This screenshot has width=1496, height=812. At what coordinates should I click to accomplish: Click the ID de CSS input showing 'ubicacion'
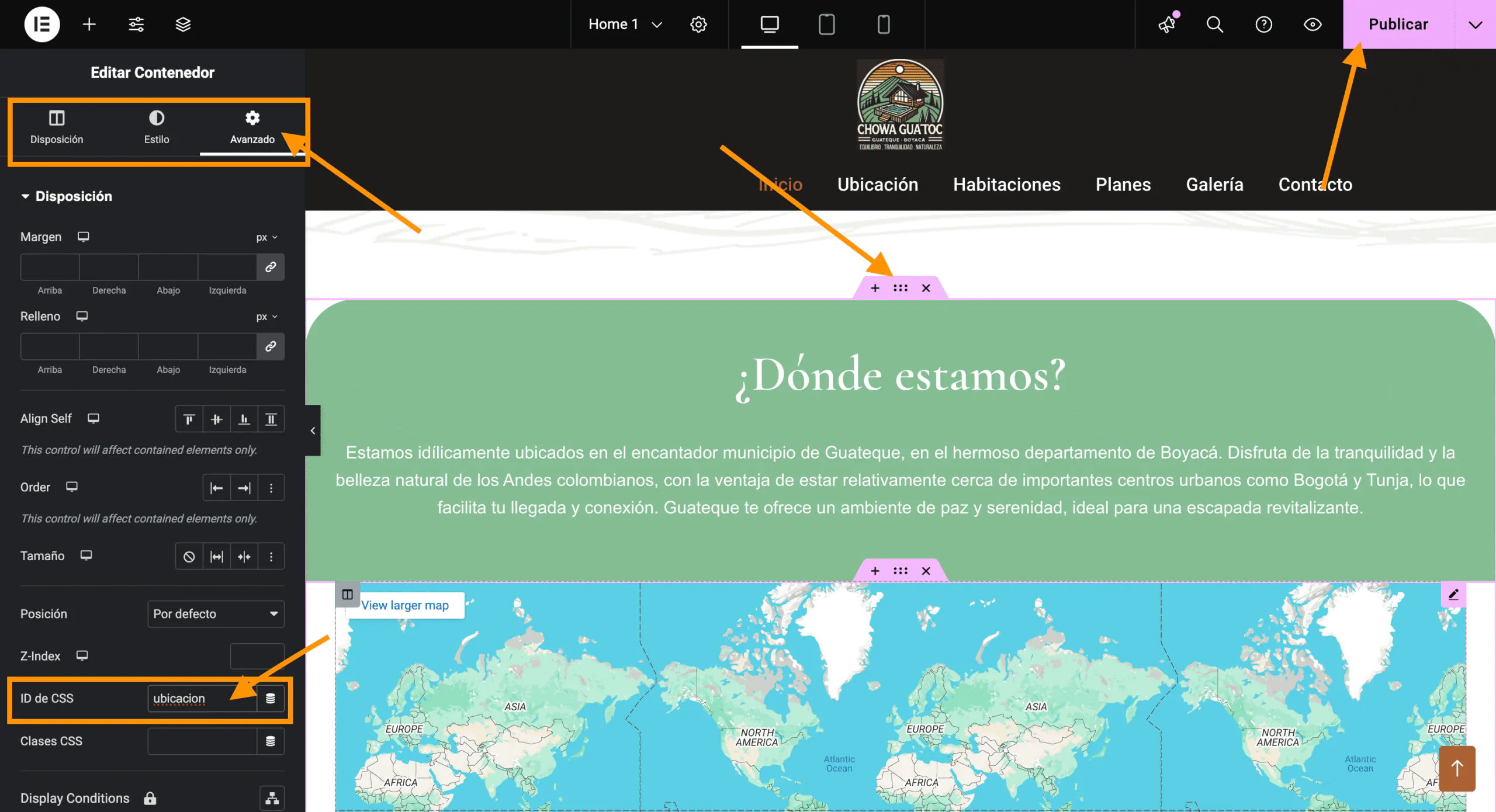click(x=202, y=698)
